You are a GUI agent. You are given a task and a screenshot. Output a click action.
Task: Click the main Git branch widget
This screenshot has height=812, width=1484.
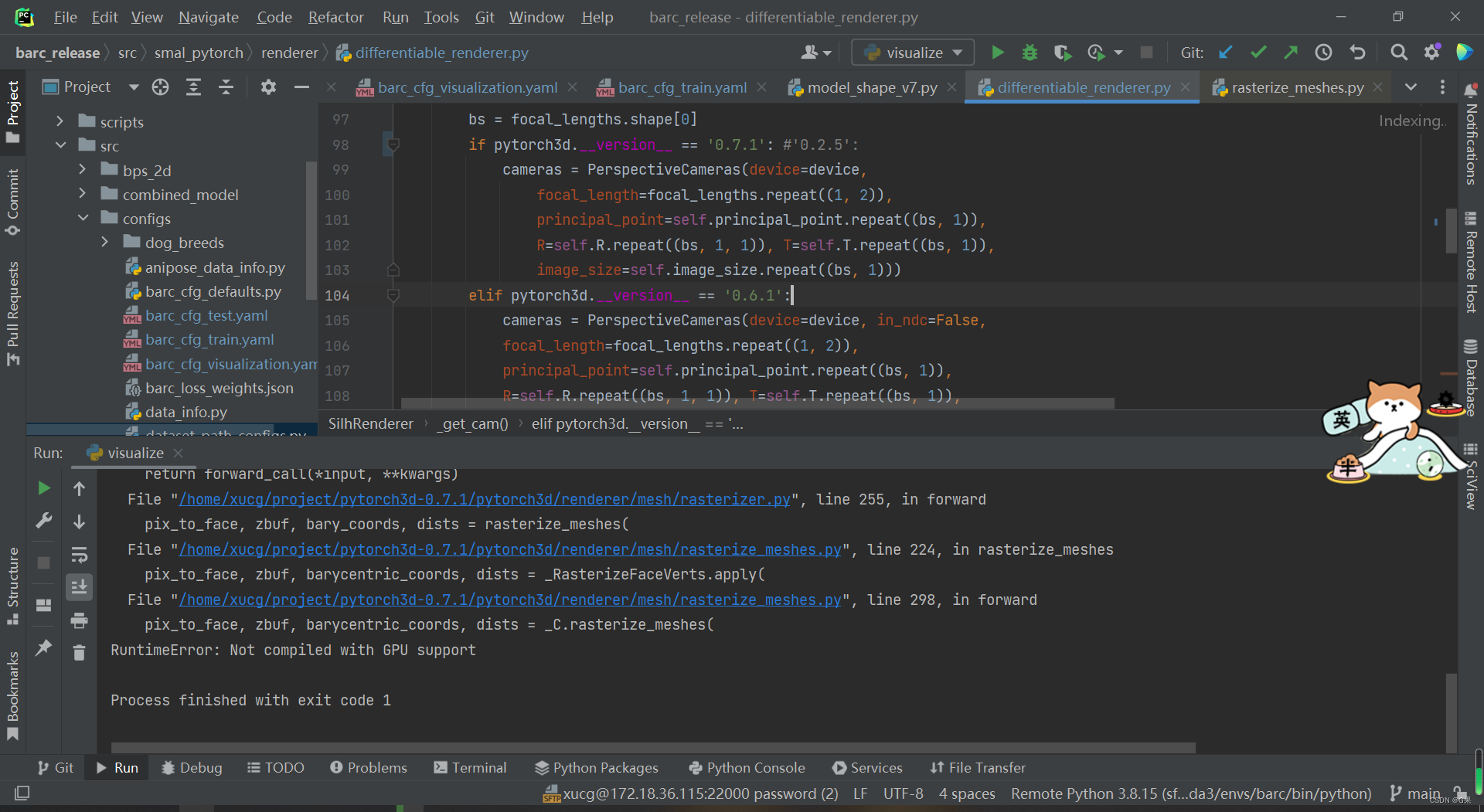pos(1415,793)
